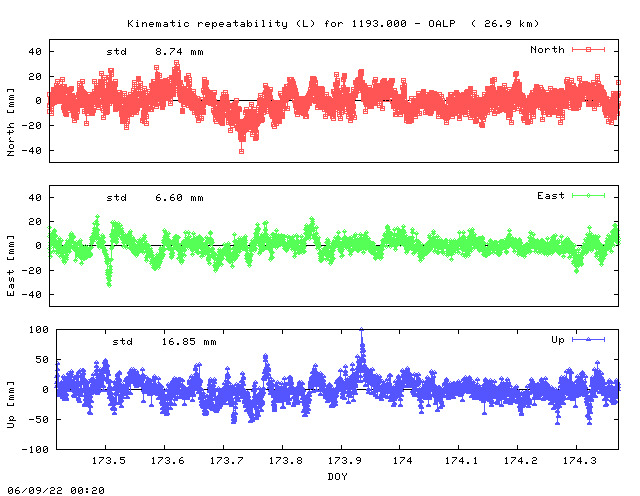Screen dimensions: 640x496
Task: Click the East plot dip near -32 mm
Action: click(109, 285)
